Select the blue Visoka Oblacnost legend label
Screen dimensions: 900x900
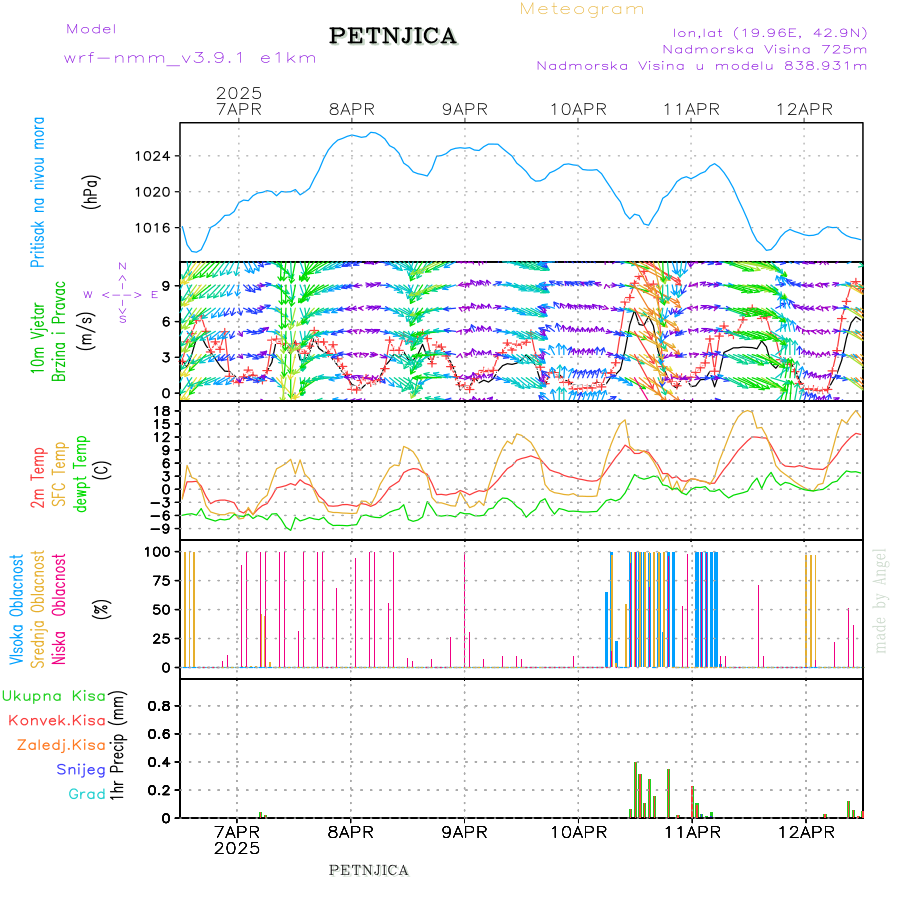coord(16,610)
